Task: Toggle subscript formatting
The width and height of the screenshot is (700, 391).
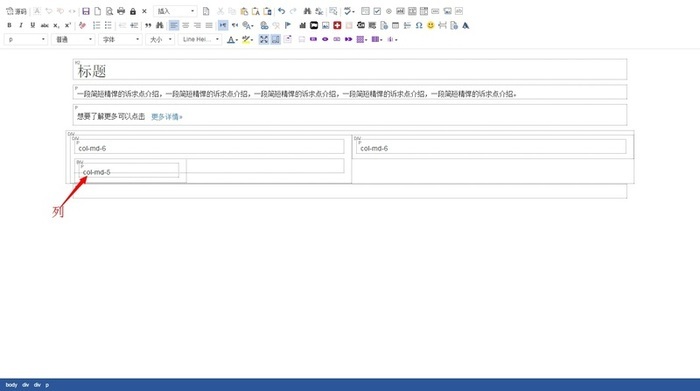Action: coord(56,25)
